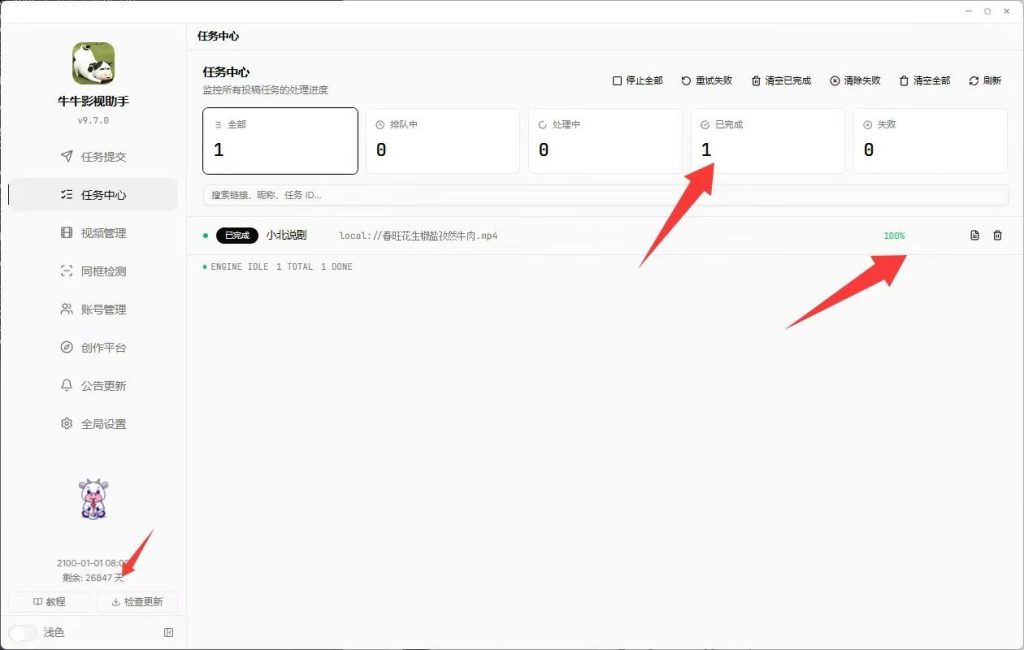Filter tasks by 已完成 card
This screenshot has width=1024, height=650.
pos(768,141)
